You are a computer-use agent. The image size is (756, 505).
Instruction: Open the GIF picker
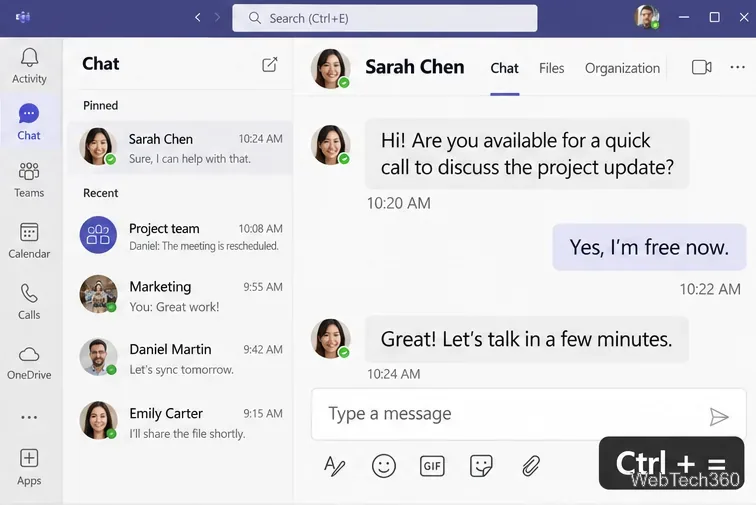pyautogui.click(x=432, y=466)
